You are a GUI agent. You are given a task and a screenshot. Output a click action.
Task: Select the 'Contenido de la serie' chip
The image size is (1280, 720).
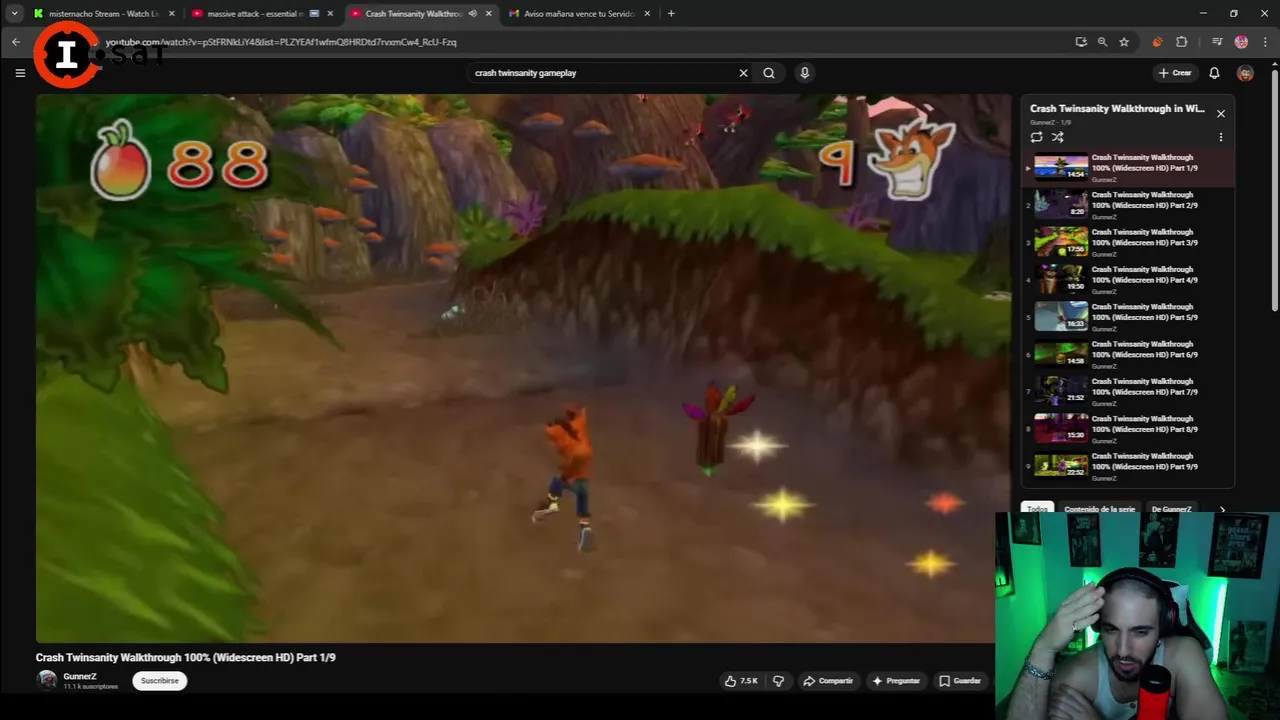coord(1099,509)
